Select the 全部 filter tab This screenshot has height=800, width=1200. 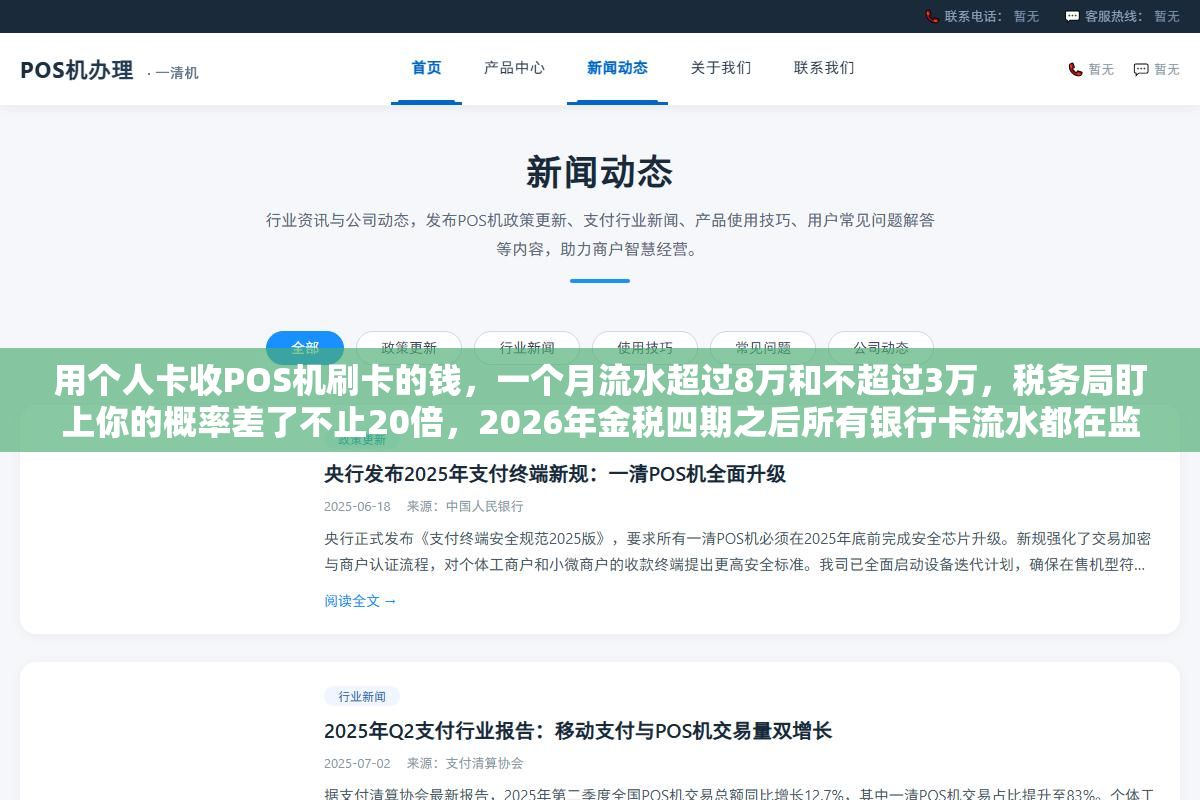[x=305, y=348]
